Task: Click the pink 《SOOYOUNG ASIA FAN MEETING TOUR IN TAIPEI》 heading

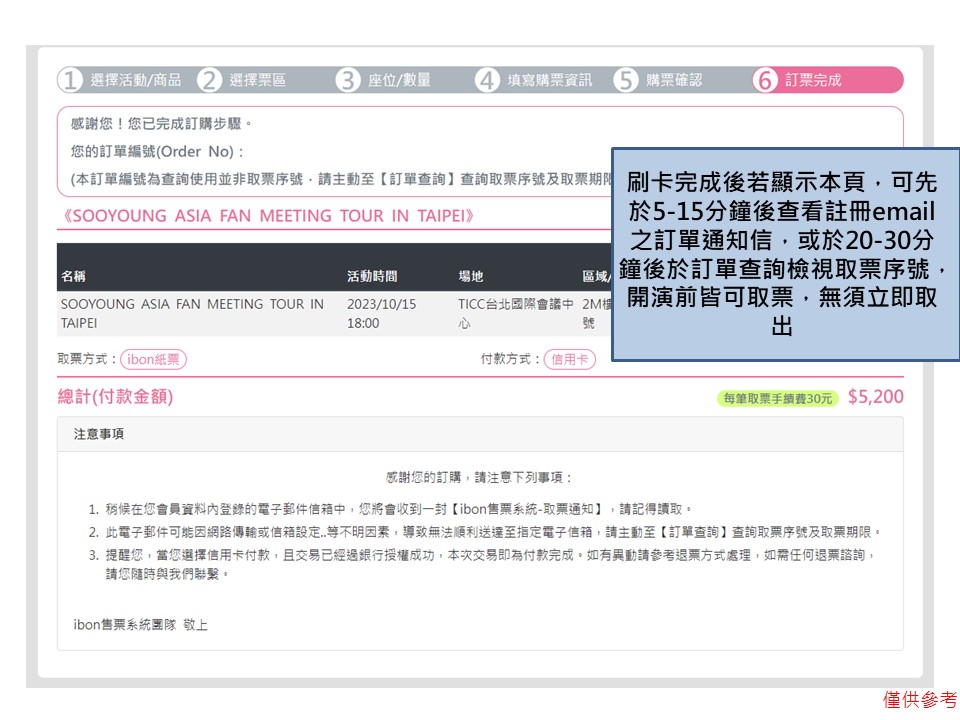Action: (268, 216)
